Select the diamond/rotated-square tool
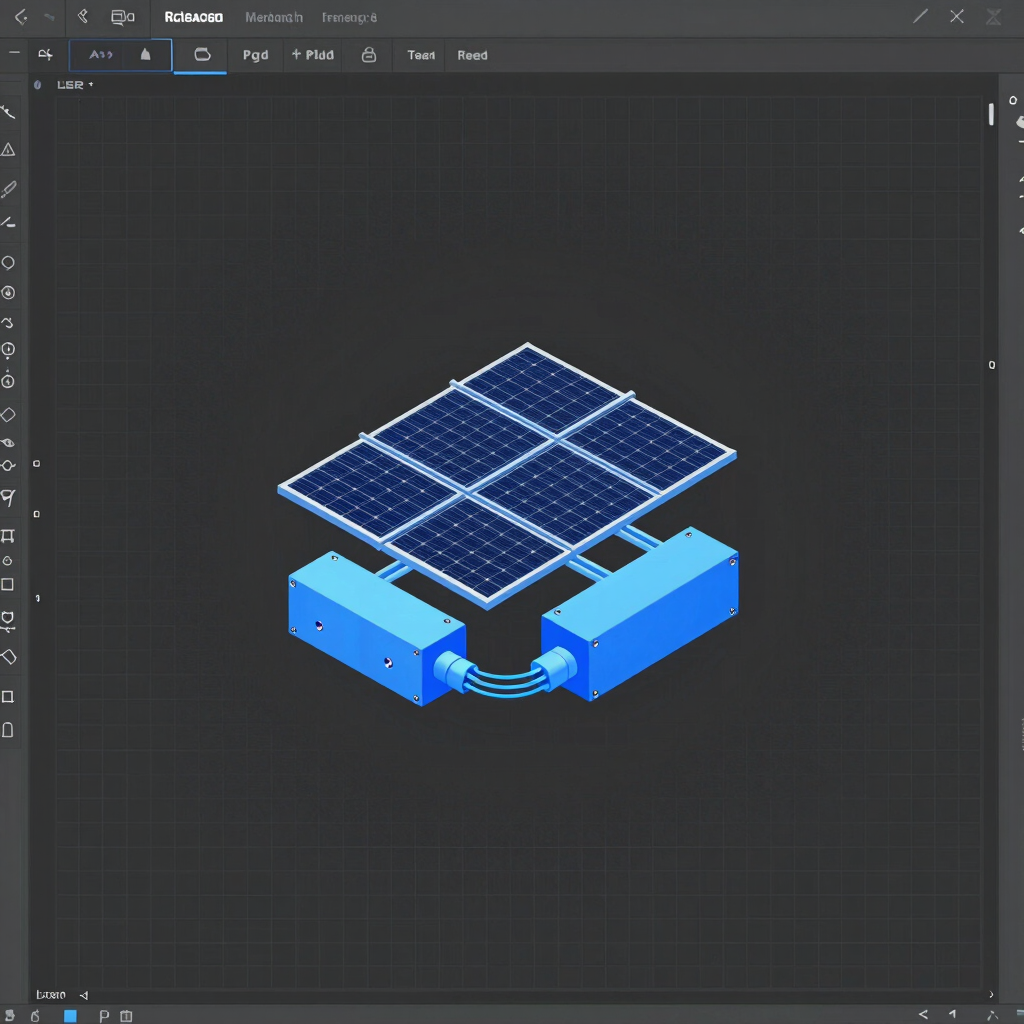This screenshot has height=1024, width=1024. click(x=8, y=415)
